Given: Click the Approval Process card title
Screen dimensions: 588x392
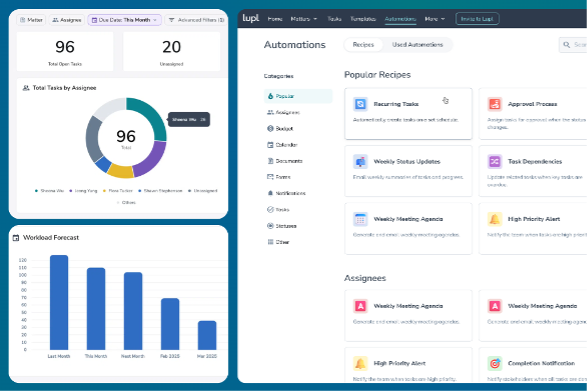Looking at the screenshot, I should pyautogui.click(x=532, y=104).
